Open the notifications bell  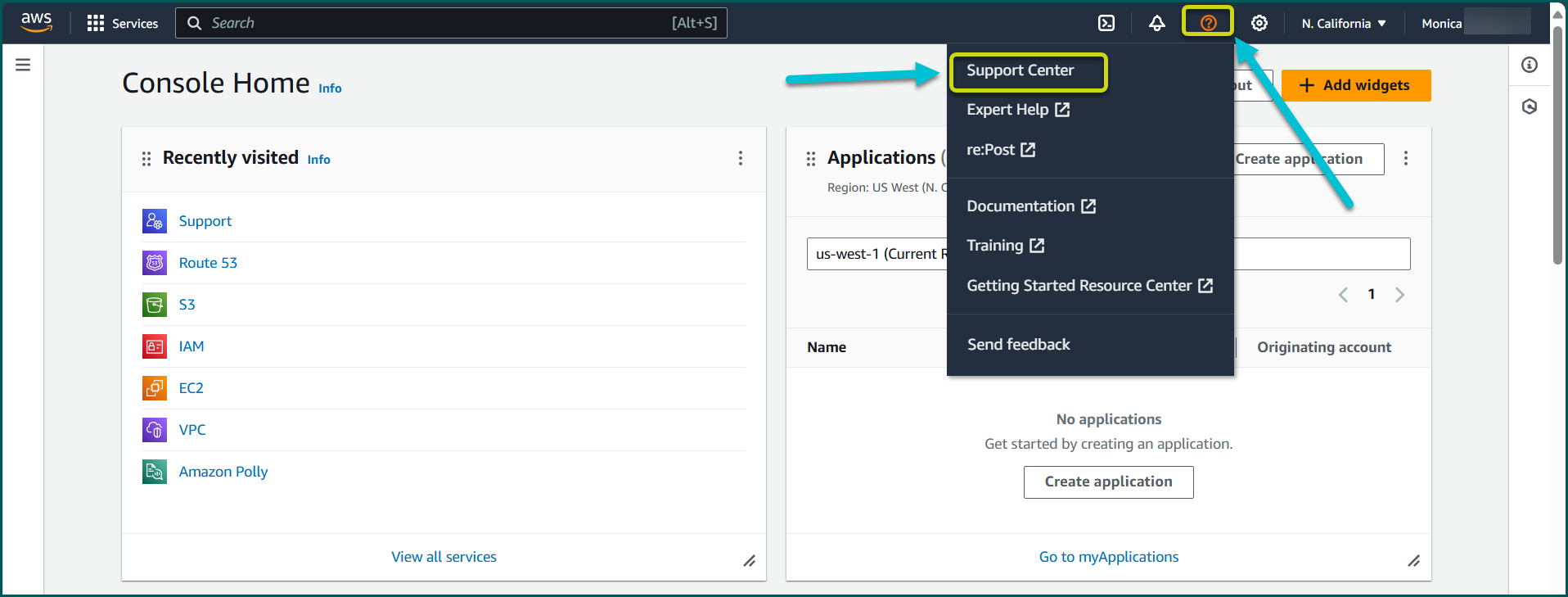tap(1156, 23)
